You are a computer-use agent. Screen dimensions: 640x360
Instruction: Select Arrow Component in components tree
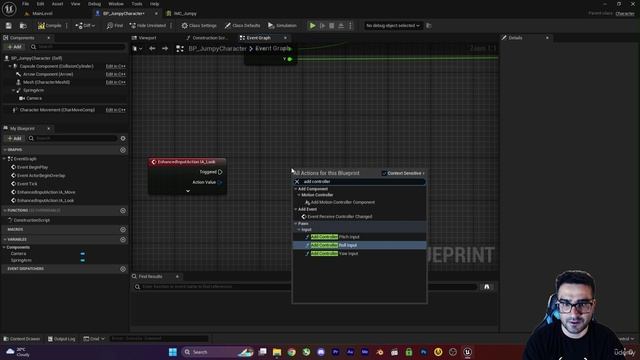pos(48,74)
